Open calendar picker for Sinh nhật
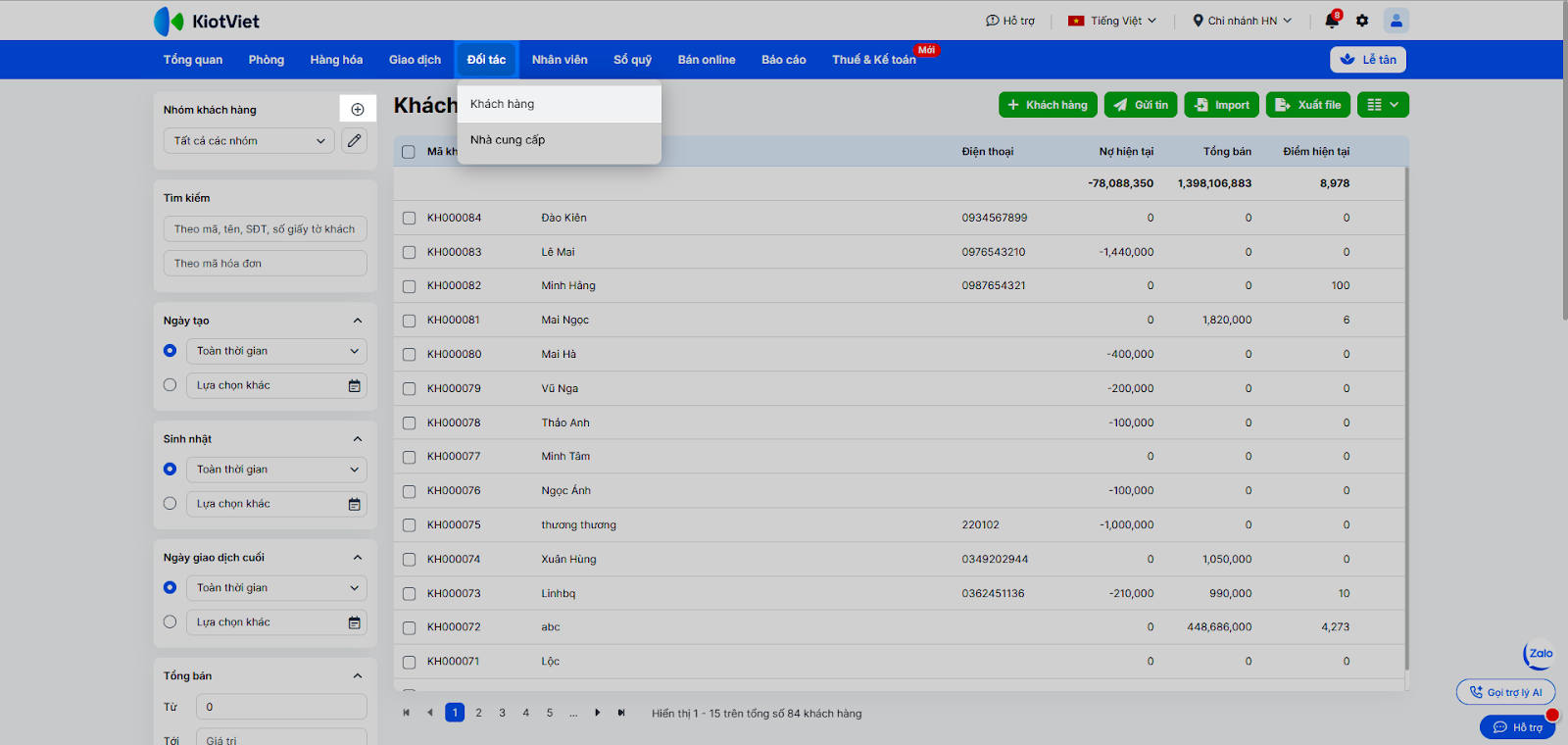This screenshot has height=745, width=1568. pyautogui.click(x=355, y=505)
